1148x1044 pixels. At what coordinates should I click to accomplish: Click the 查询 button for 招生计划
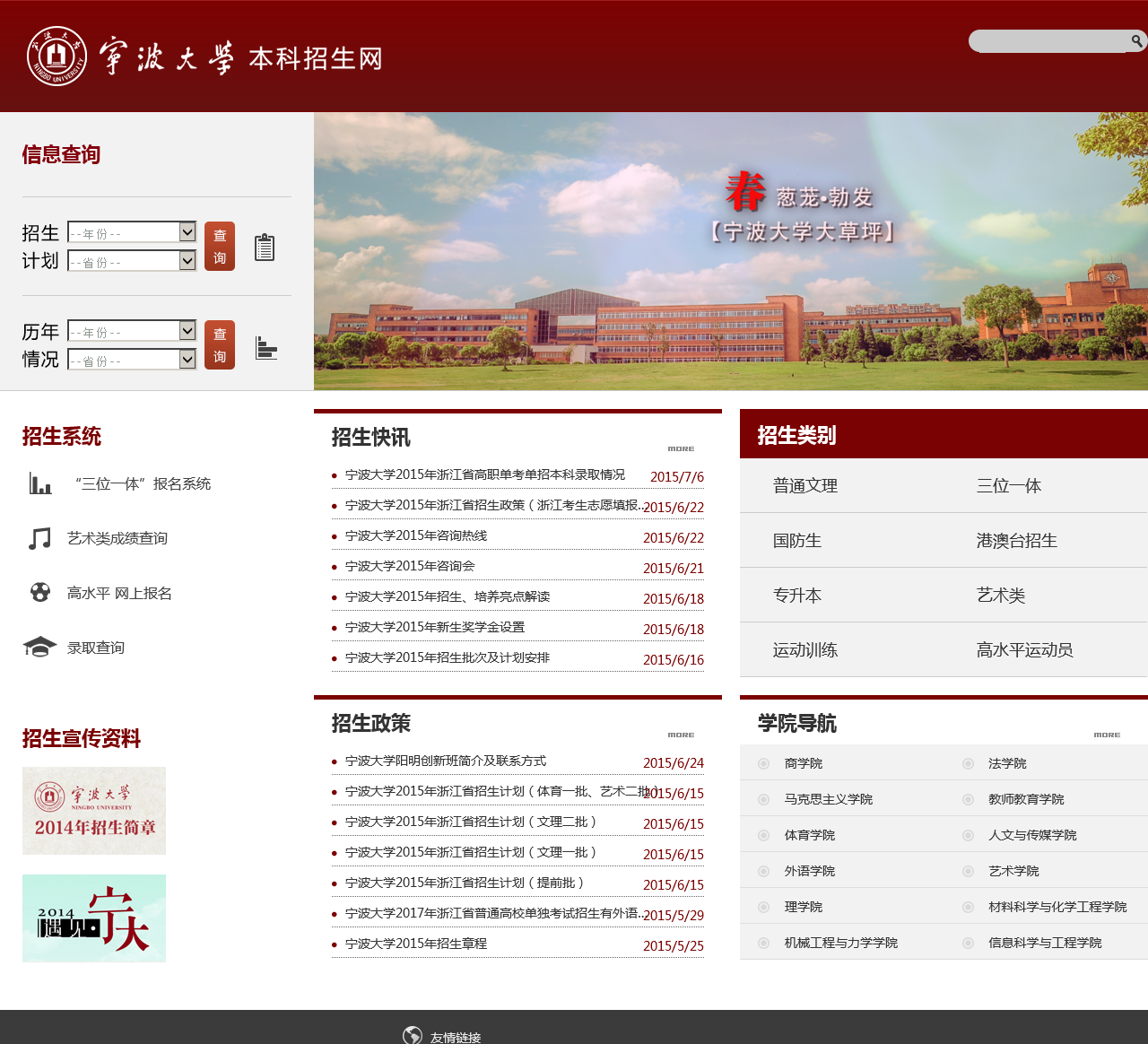pyautogui.click(x=220, y=246)
